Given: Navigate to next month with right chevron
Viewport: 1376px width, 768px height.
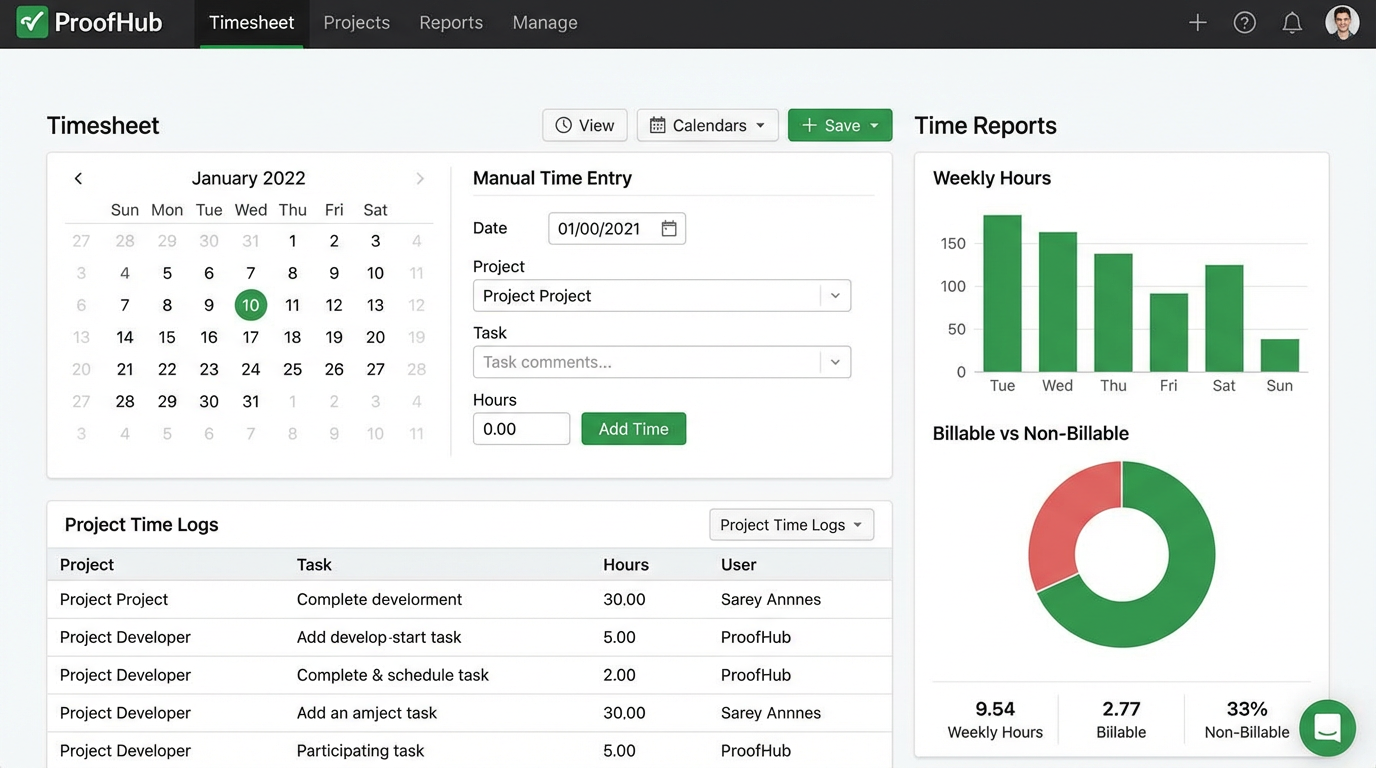Looking at the screenshot, I should click(420, 178).
